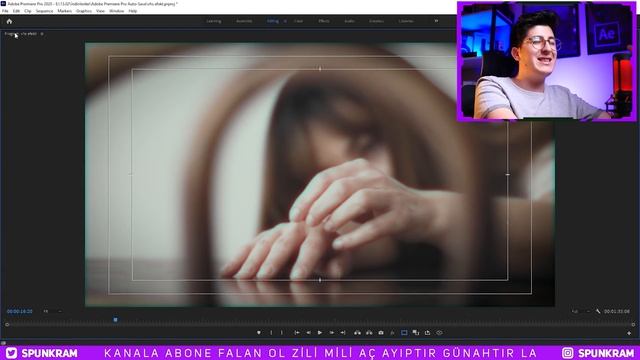Switch to the Graphics workspace tab
The width and height of the screenshot is (640, 360).
tap(376, 21)
